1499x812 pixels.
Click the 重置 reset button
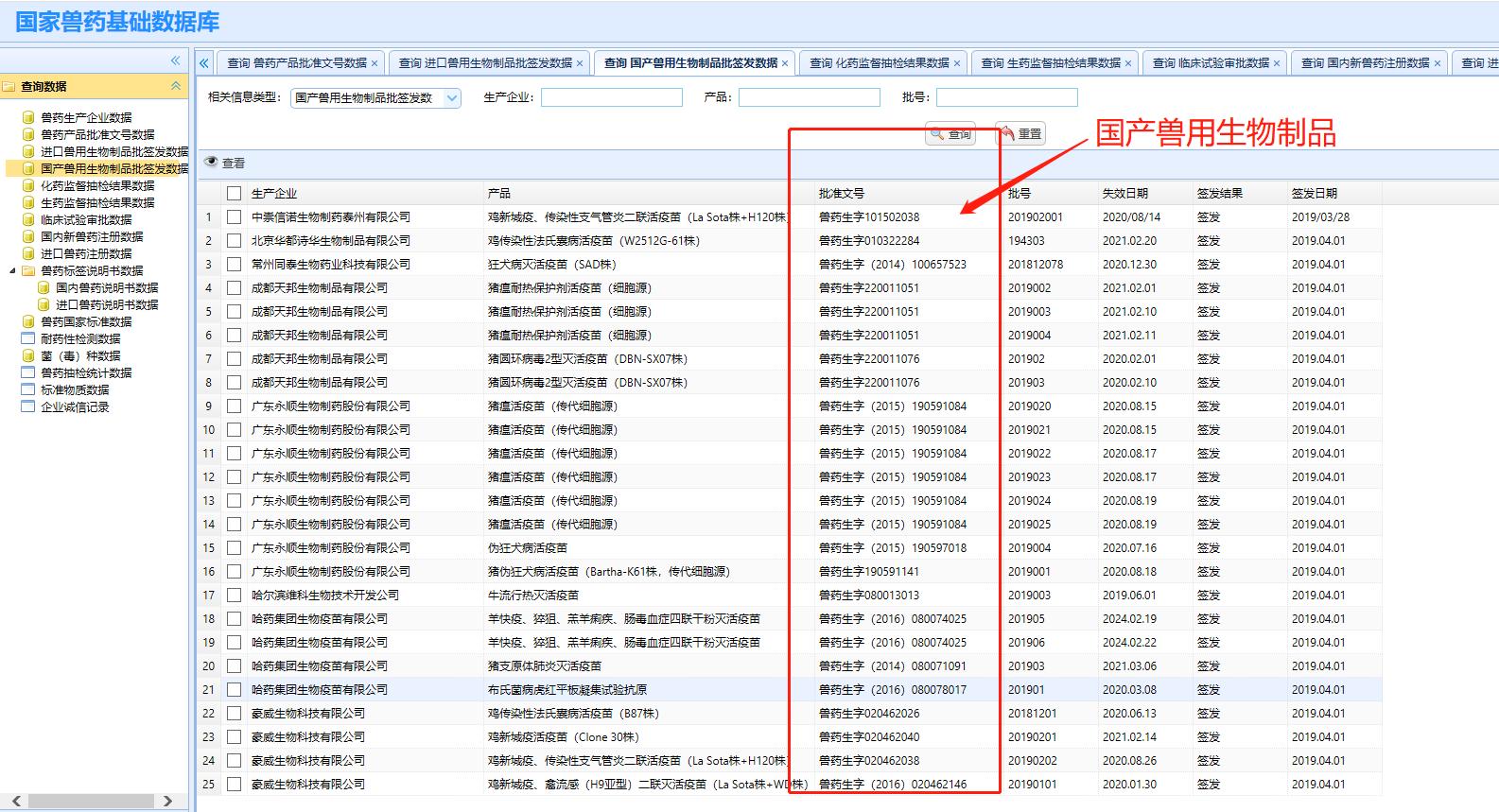click(x=1020, y=134)
